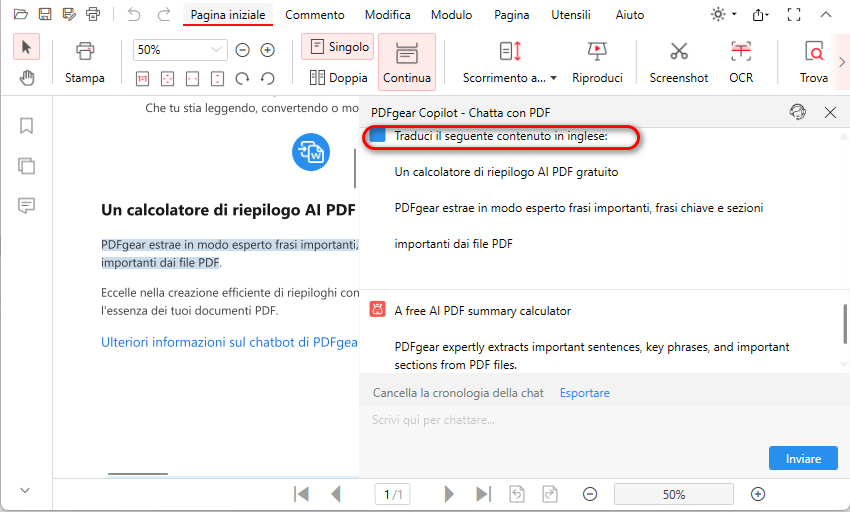Toggle Continua scrolling mode
The width and height of the screenshot is (850, 512).
407,61
